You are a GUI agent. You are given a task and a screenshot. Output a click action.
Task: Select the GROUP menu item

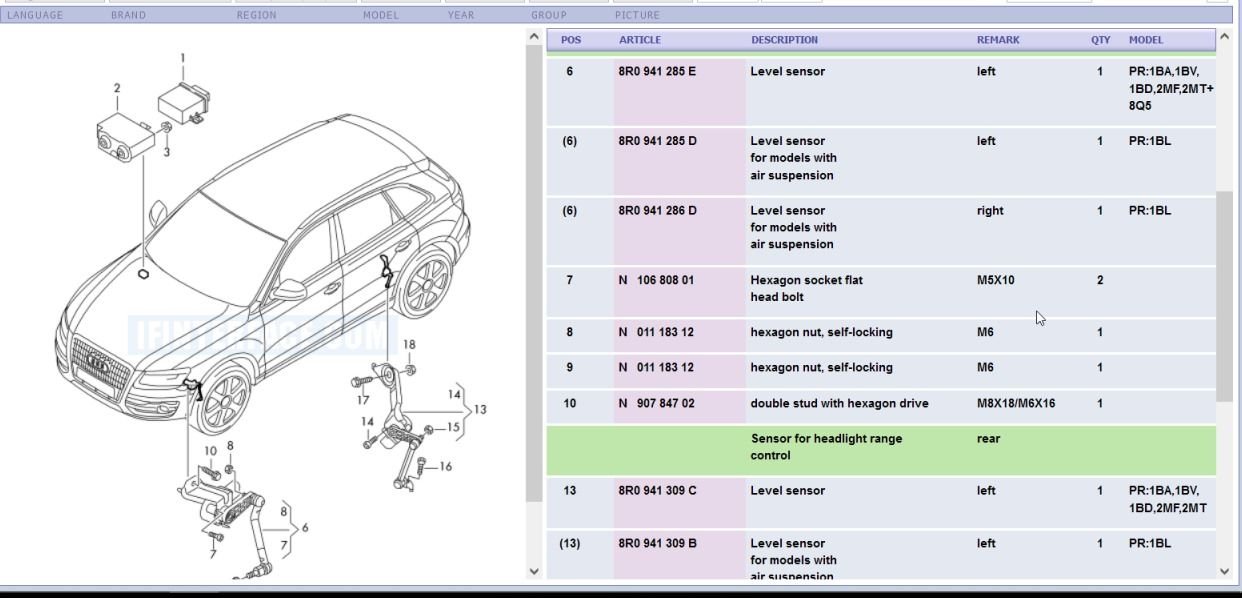550,15
